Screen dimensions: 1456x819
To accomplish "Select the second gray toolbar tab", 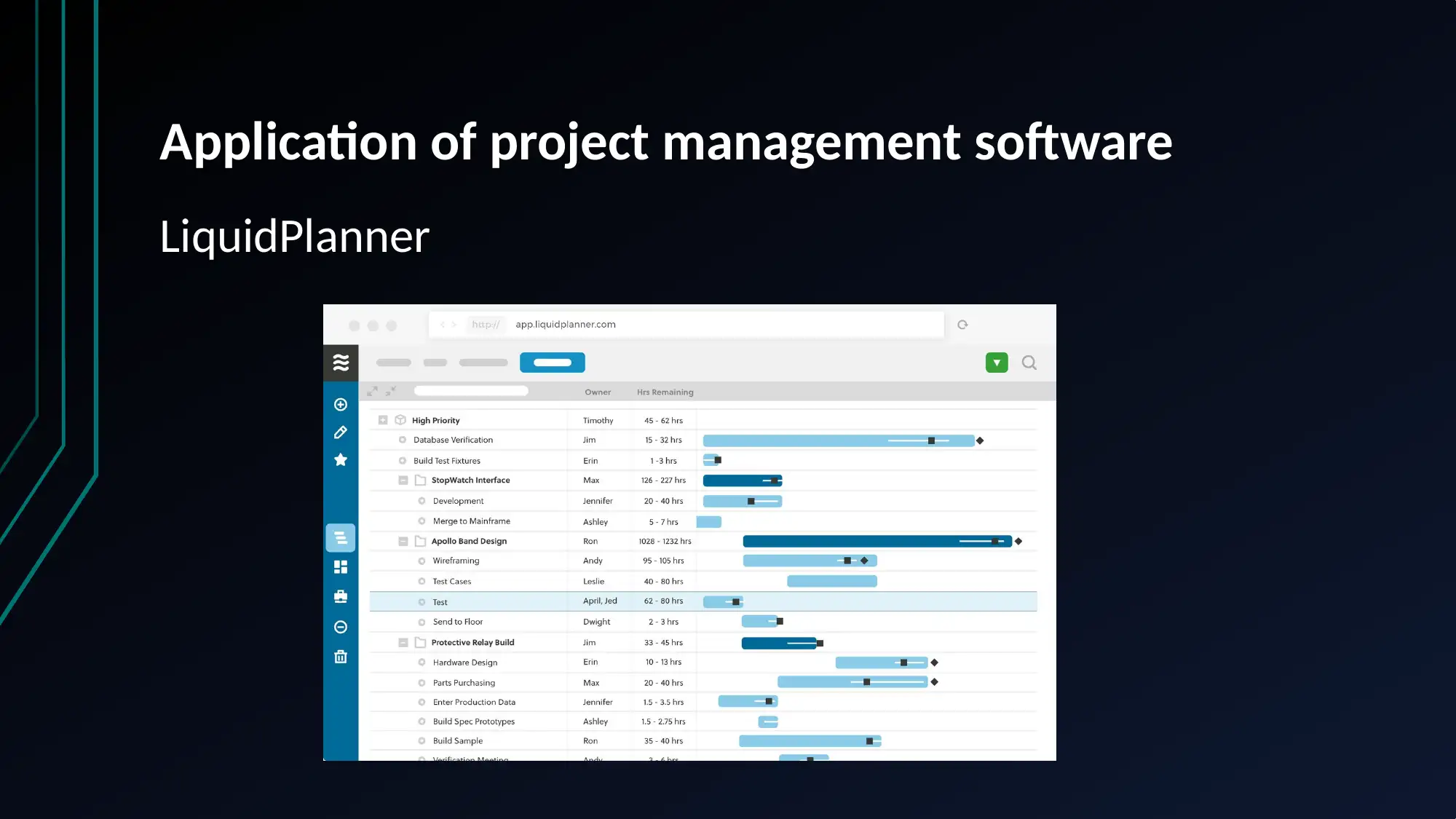I will click(435, 363).
